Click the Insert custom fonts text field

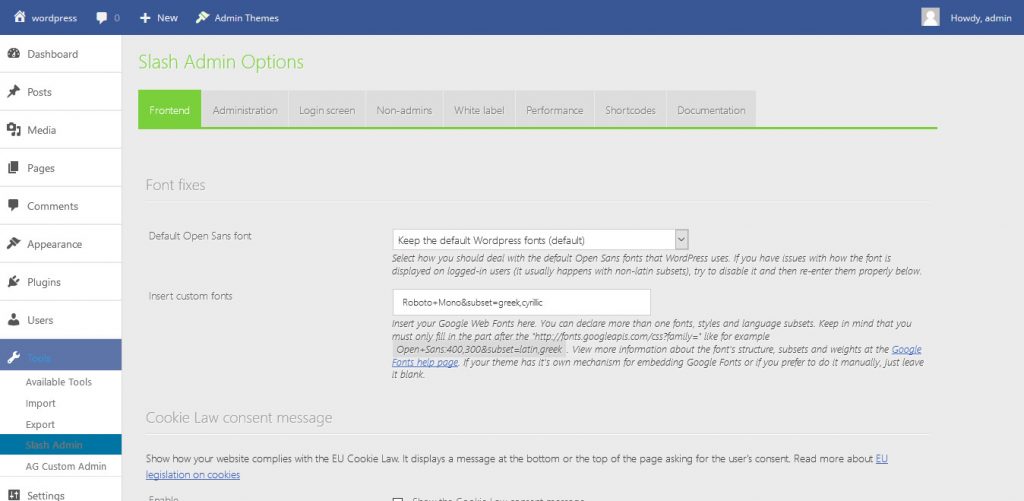click(521, 302)
